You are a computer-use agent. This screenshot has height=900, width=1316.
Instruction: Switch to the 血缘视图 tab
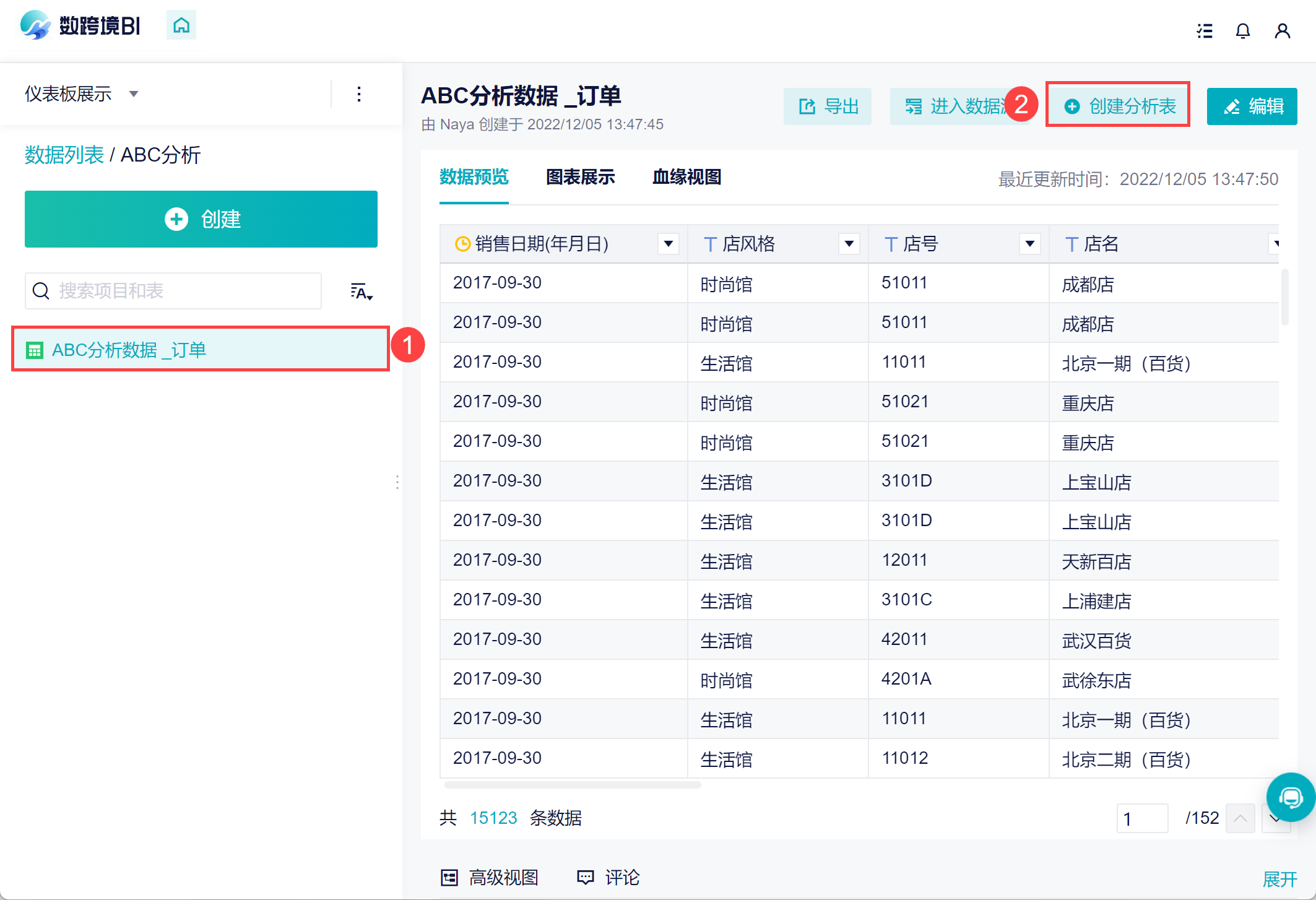(x=686, y=177)
